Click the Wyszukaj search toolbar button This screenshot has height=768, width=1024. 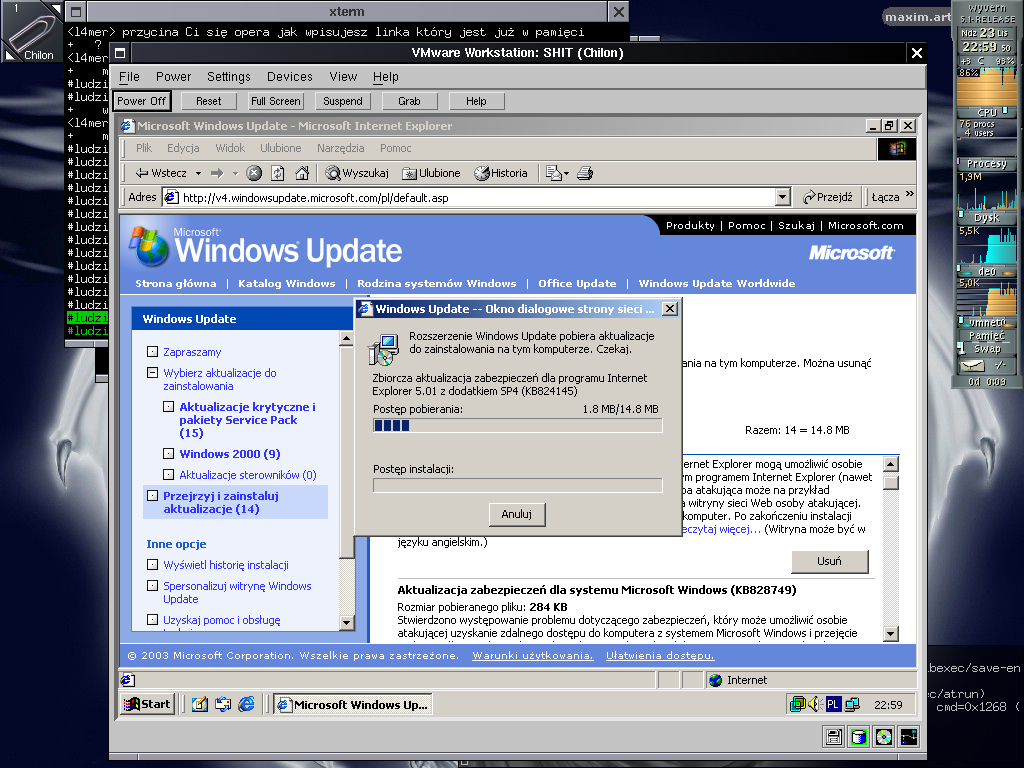click(357, 173)
